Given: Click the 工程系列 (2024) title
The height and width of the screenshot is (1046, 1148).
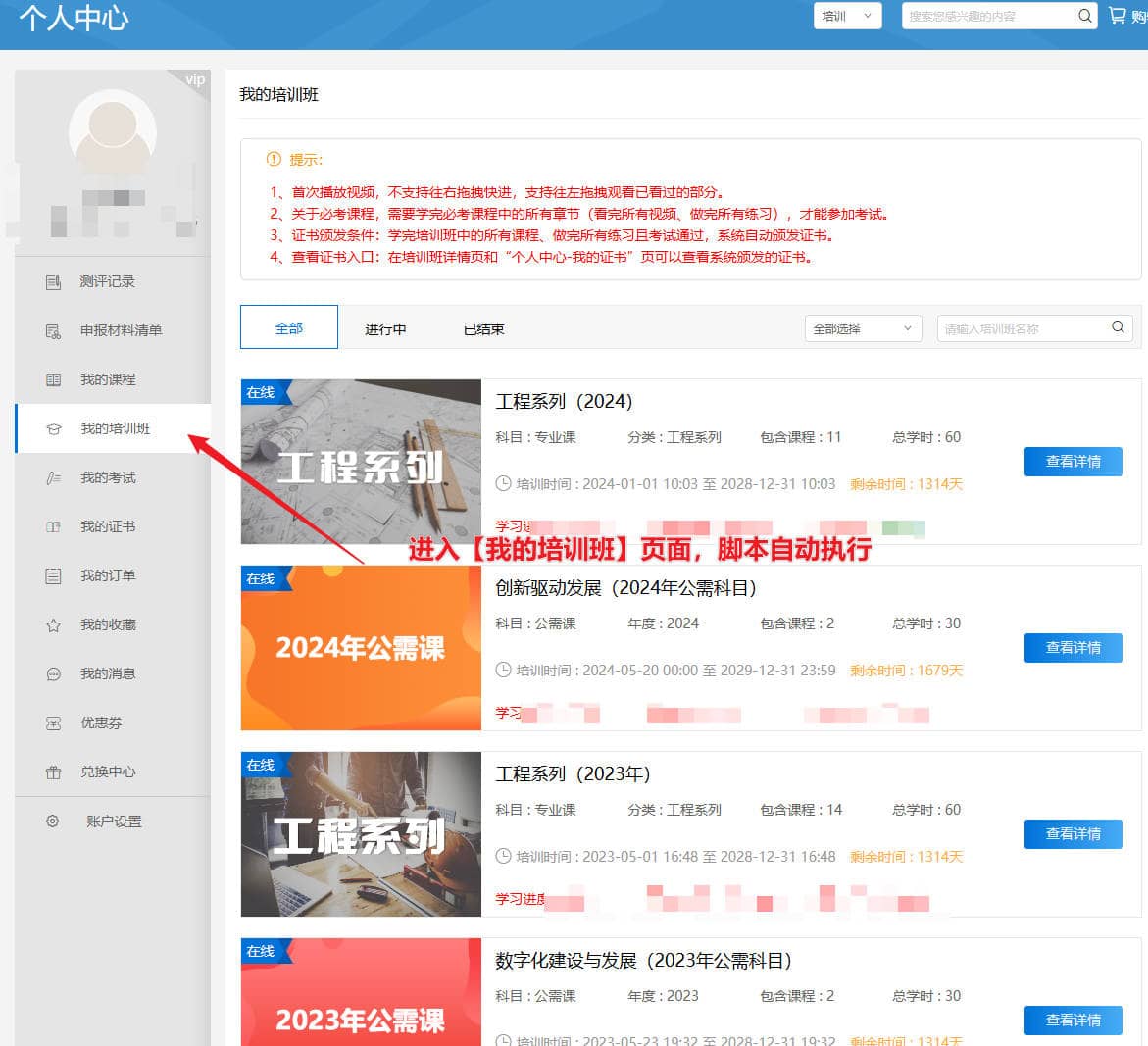Looking at the screenshot, I should tap(564, 402).
